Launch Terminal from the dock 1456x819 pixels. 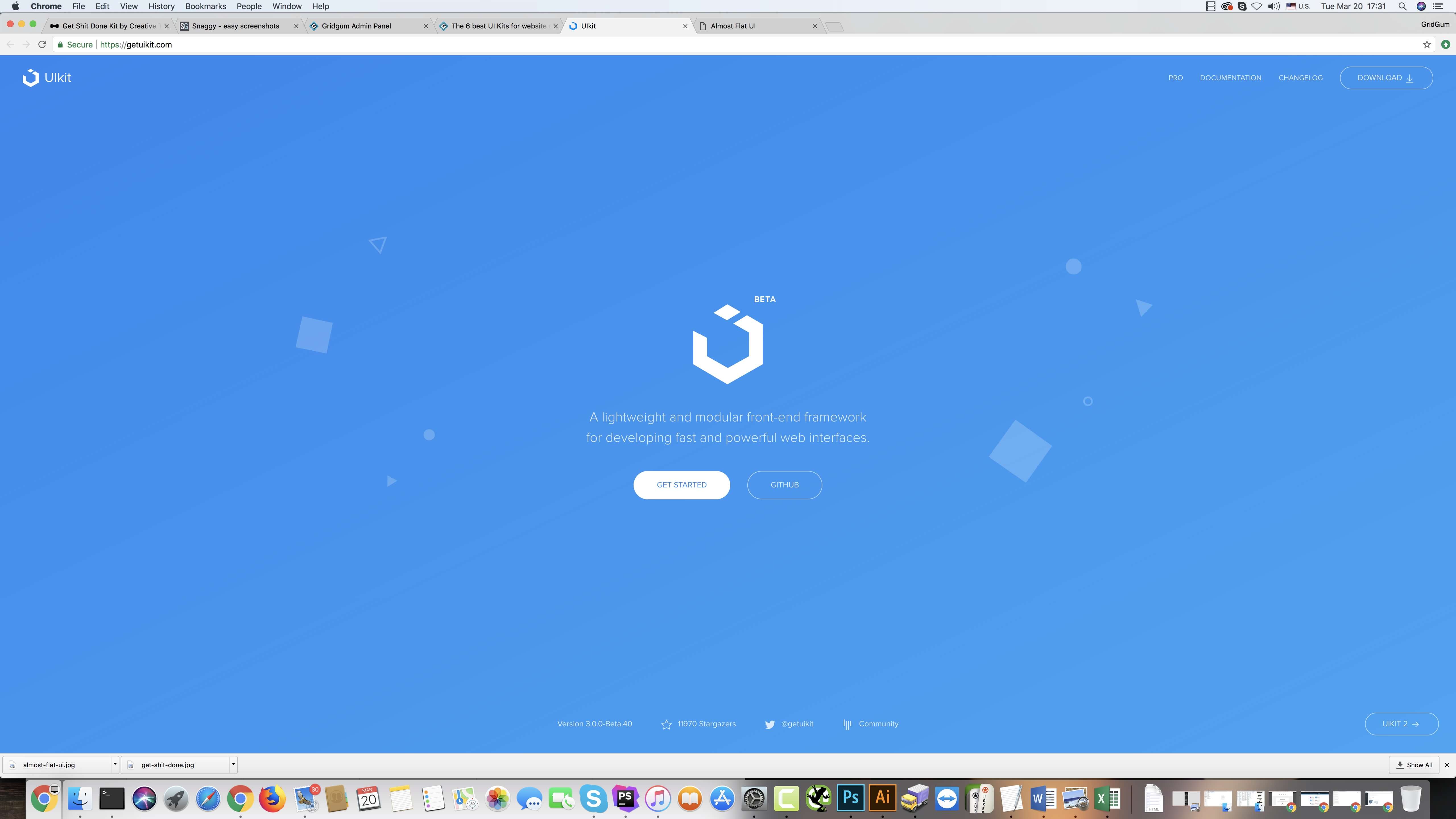point(112,799)
